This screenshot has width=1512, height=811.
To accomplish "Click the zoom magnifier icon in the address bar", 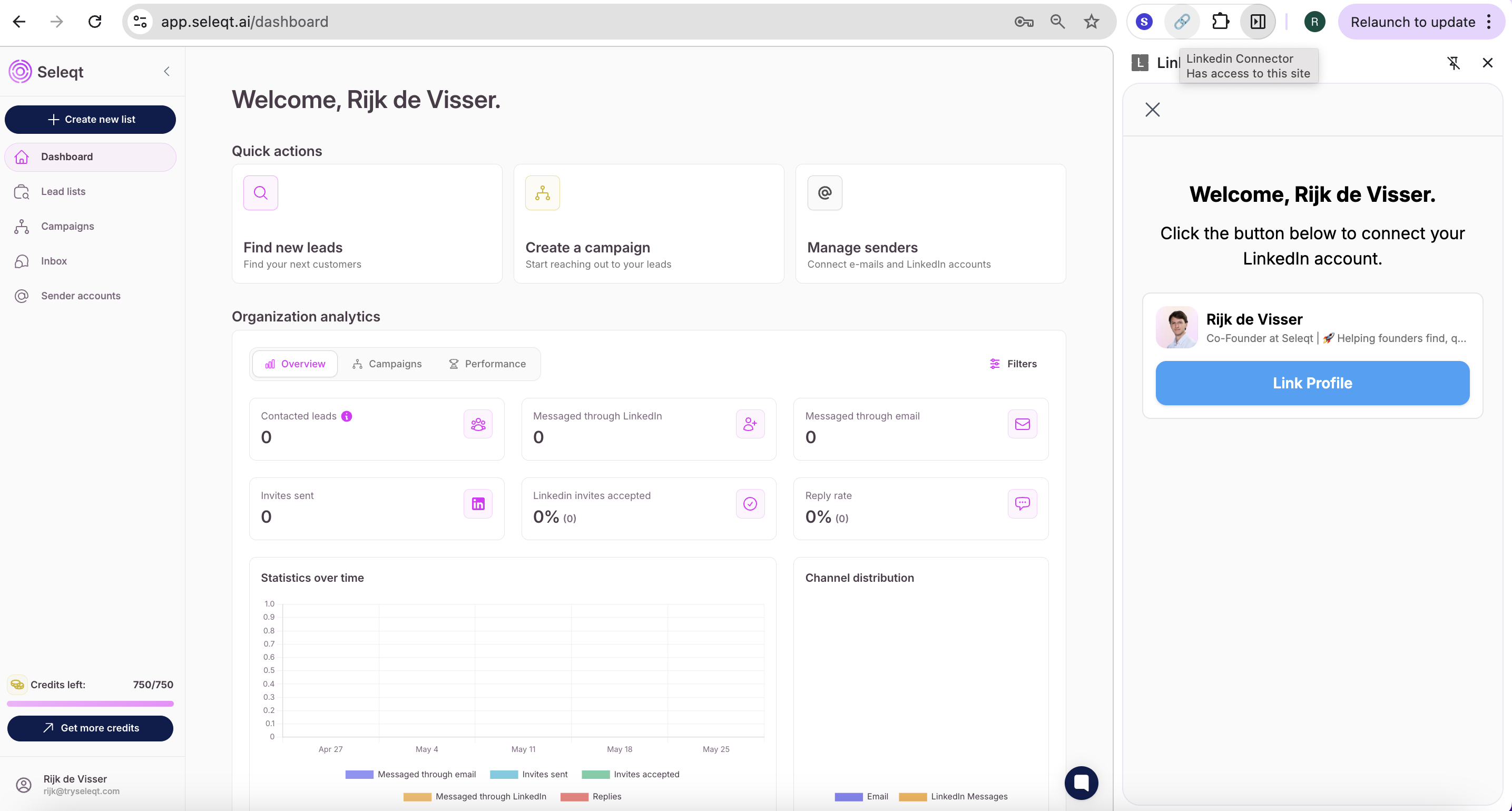I will [x=1058, y=22].
